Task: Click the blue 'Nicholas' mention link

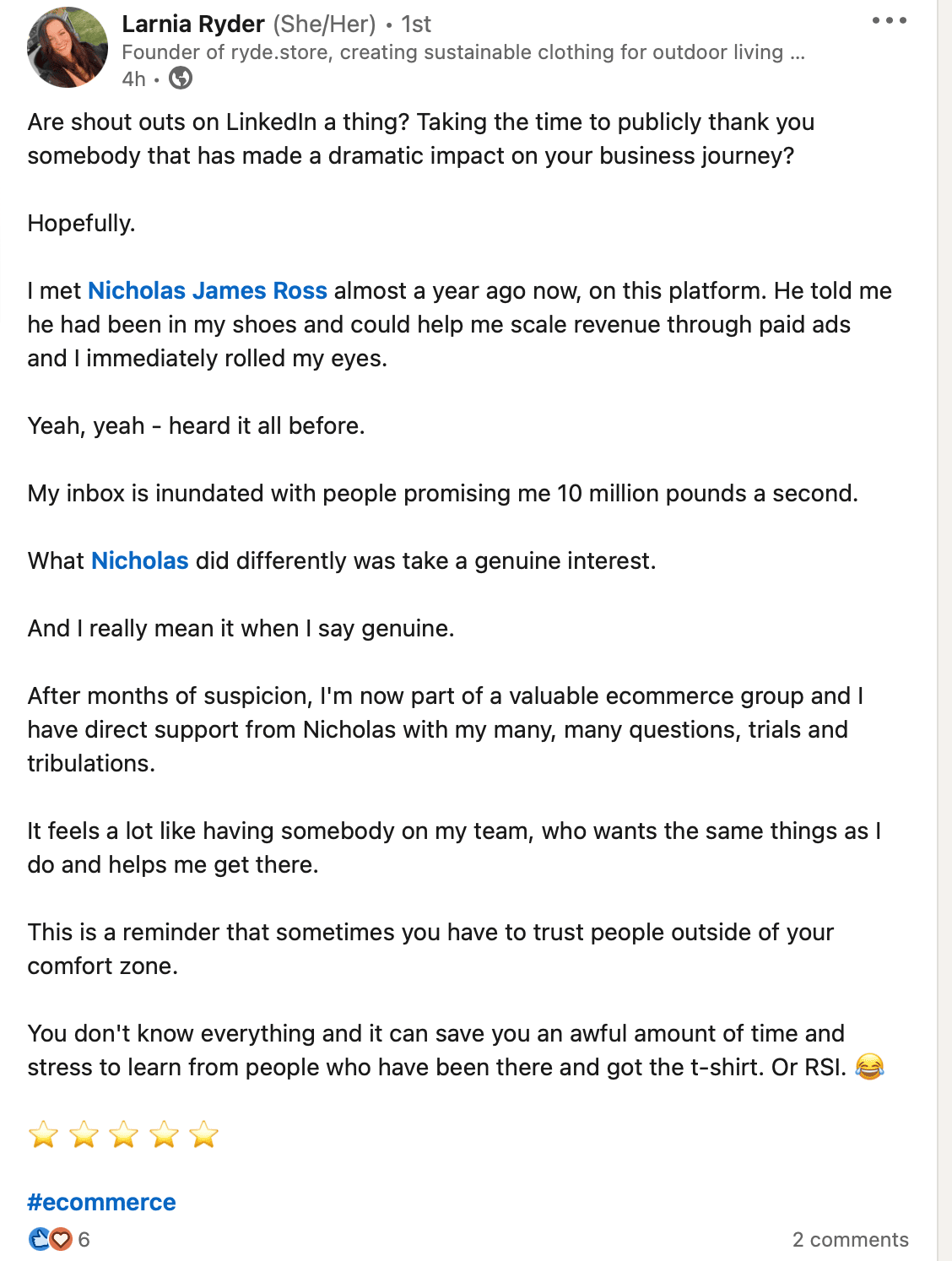Action: click(140, 560)
